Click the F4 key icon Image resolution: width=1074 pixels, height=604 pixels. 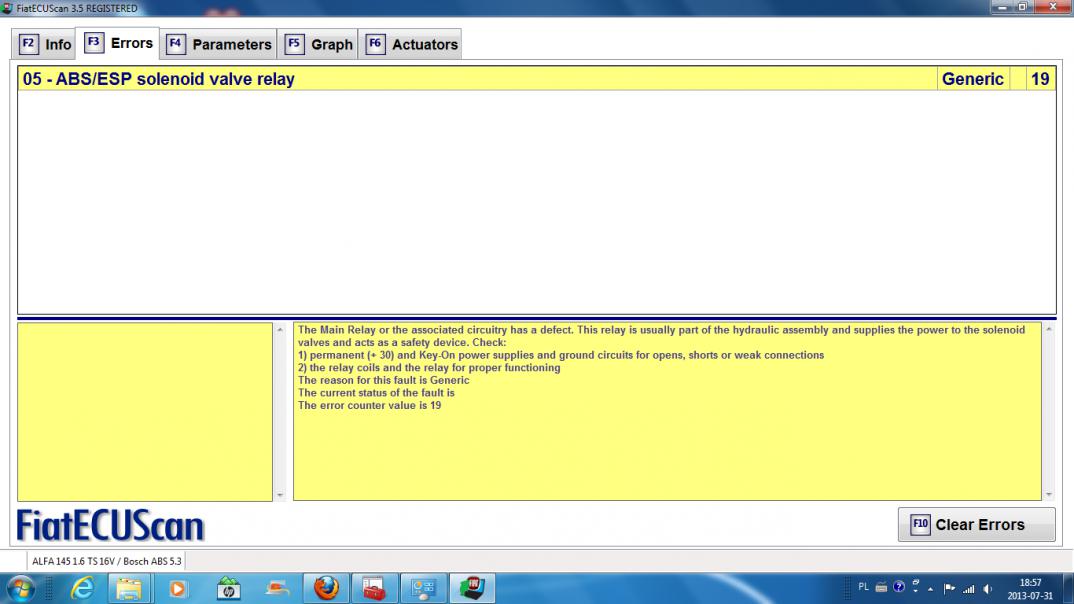[175, 44]
